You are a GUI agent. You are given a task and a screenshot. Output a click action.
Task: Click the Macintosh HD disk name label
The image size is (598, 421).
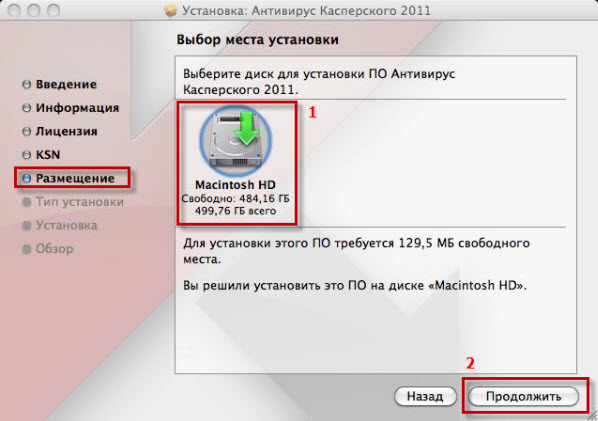(x=235, y=185)
